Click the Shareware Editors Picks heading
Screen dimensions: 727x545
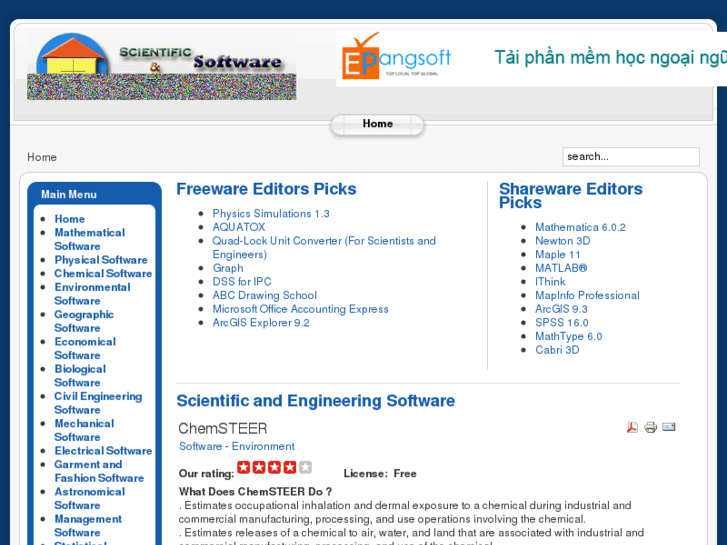point(570,196)
